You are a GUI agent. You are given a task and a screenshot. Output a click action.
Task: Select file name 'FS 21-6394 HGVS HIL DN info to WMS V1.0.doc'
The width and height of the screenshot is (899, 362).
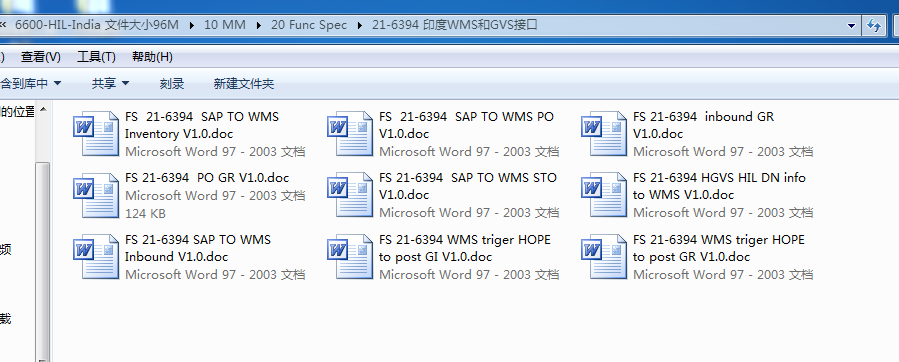click(x=719, y=186)
